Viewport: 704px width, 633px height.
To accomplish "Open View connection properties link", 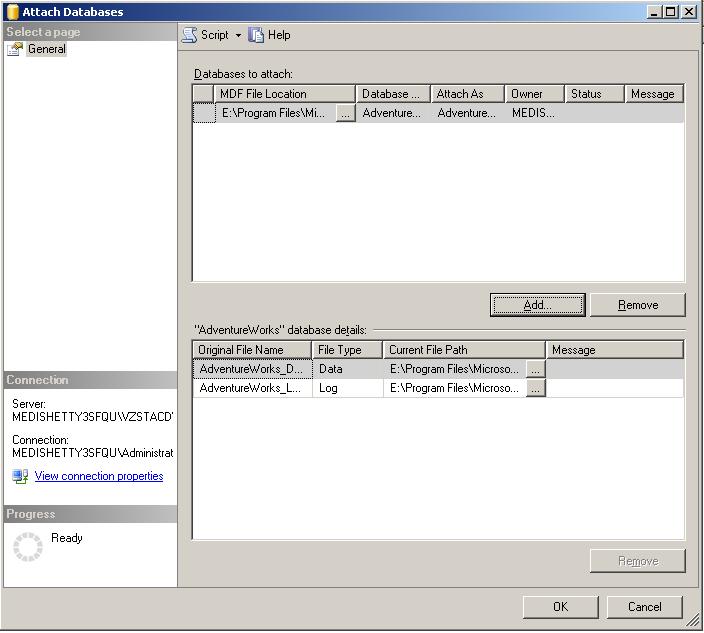I will point(98,477).
